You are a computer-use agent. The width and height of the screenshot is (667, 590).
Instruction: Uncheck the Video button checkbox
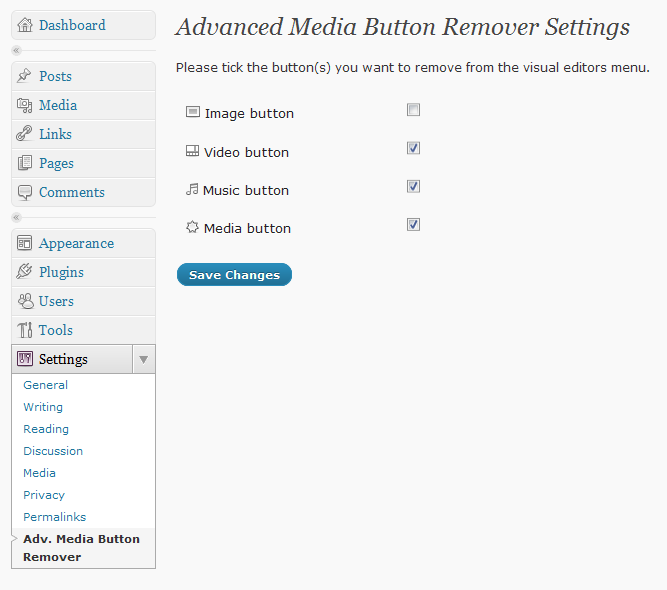click(x=413, y=148)
